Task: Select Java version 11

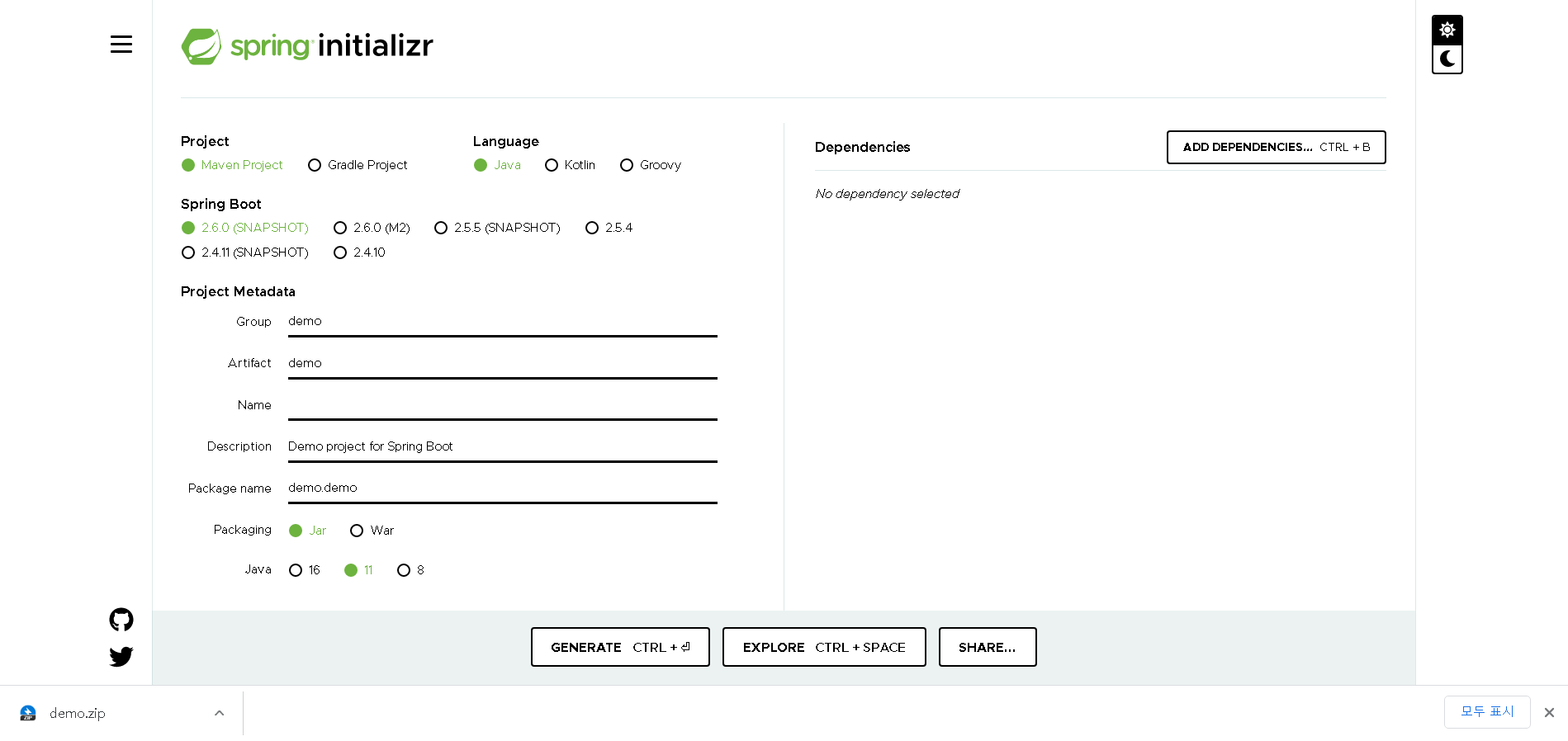Action: pyautogui.click(x=358, y=570)
